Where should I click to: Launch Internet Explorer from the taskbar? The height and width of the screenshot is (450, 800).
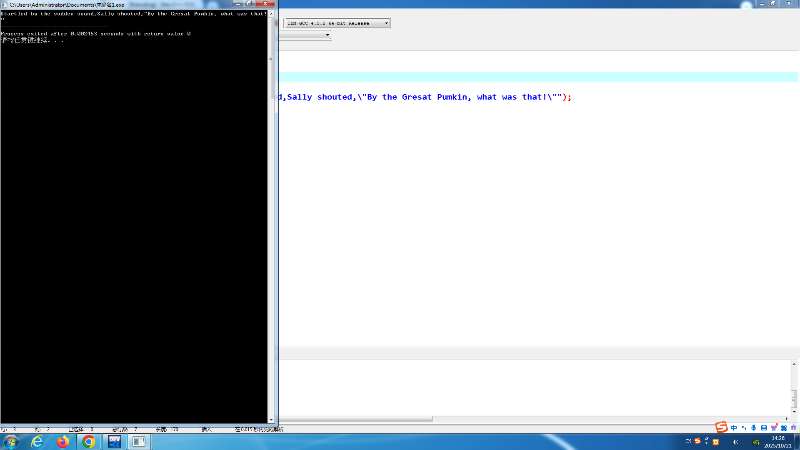click(x=37, y=442)
